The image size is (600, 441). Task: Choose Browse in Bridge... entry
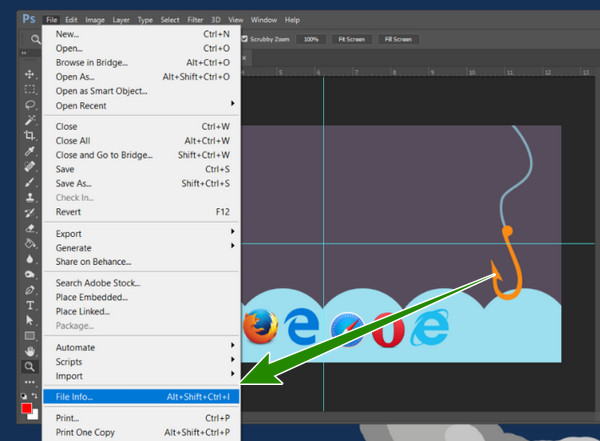tap(141, 62)
